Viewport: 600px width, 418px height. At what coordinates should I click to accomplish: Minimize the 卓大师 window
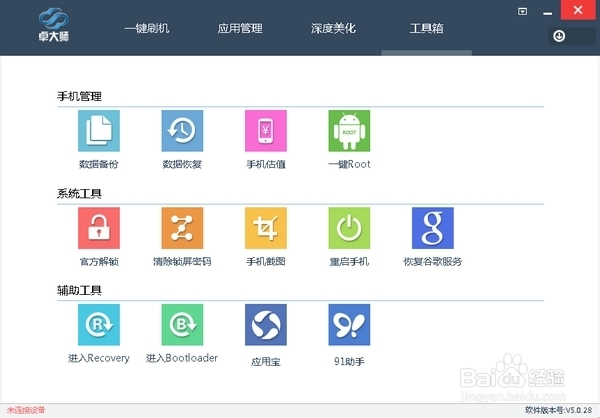point(548,13)
